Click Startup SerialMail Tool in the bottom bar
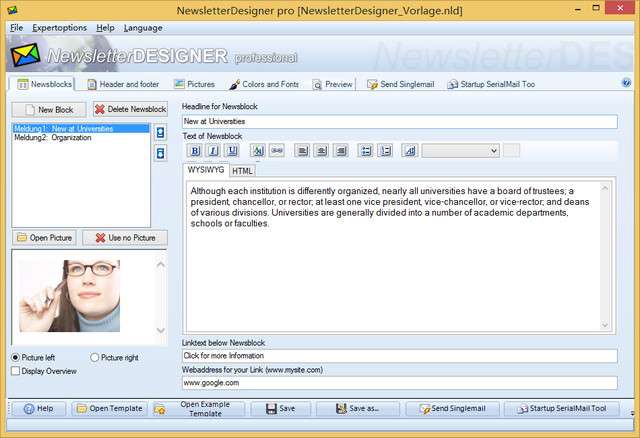640x438 pixels. (x=562, y=408)
